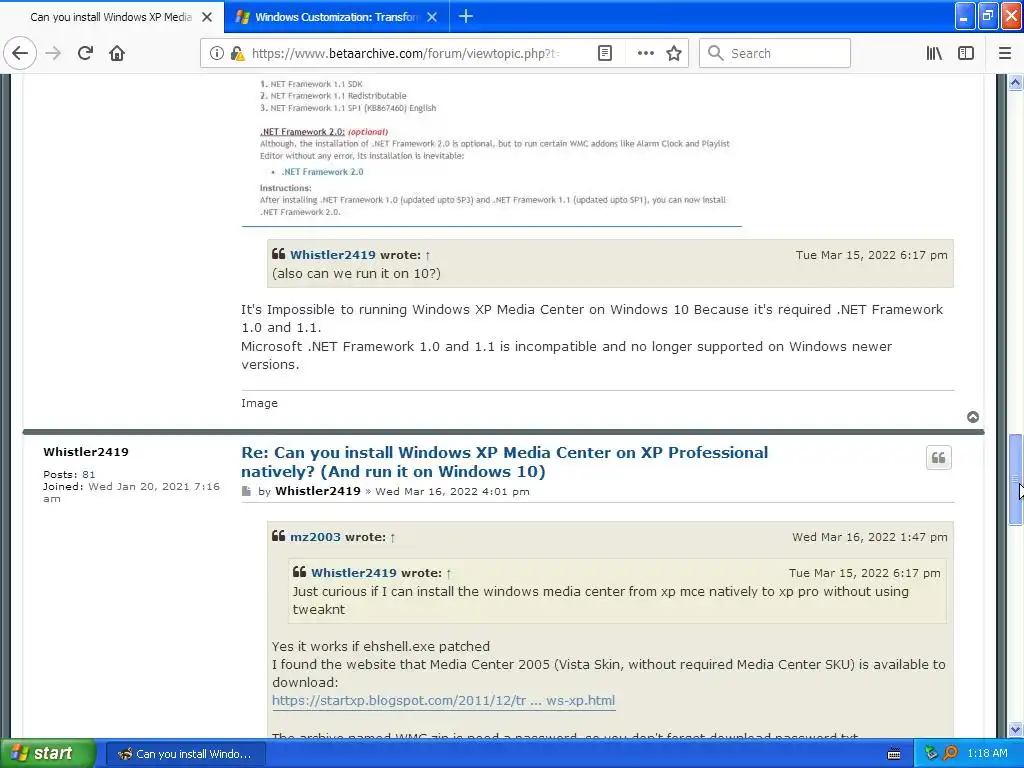The image size is (1024, 768).
Task: Click the address bar URL field
Action: pyautogui.click(x=405, y=54)
